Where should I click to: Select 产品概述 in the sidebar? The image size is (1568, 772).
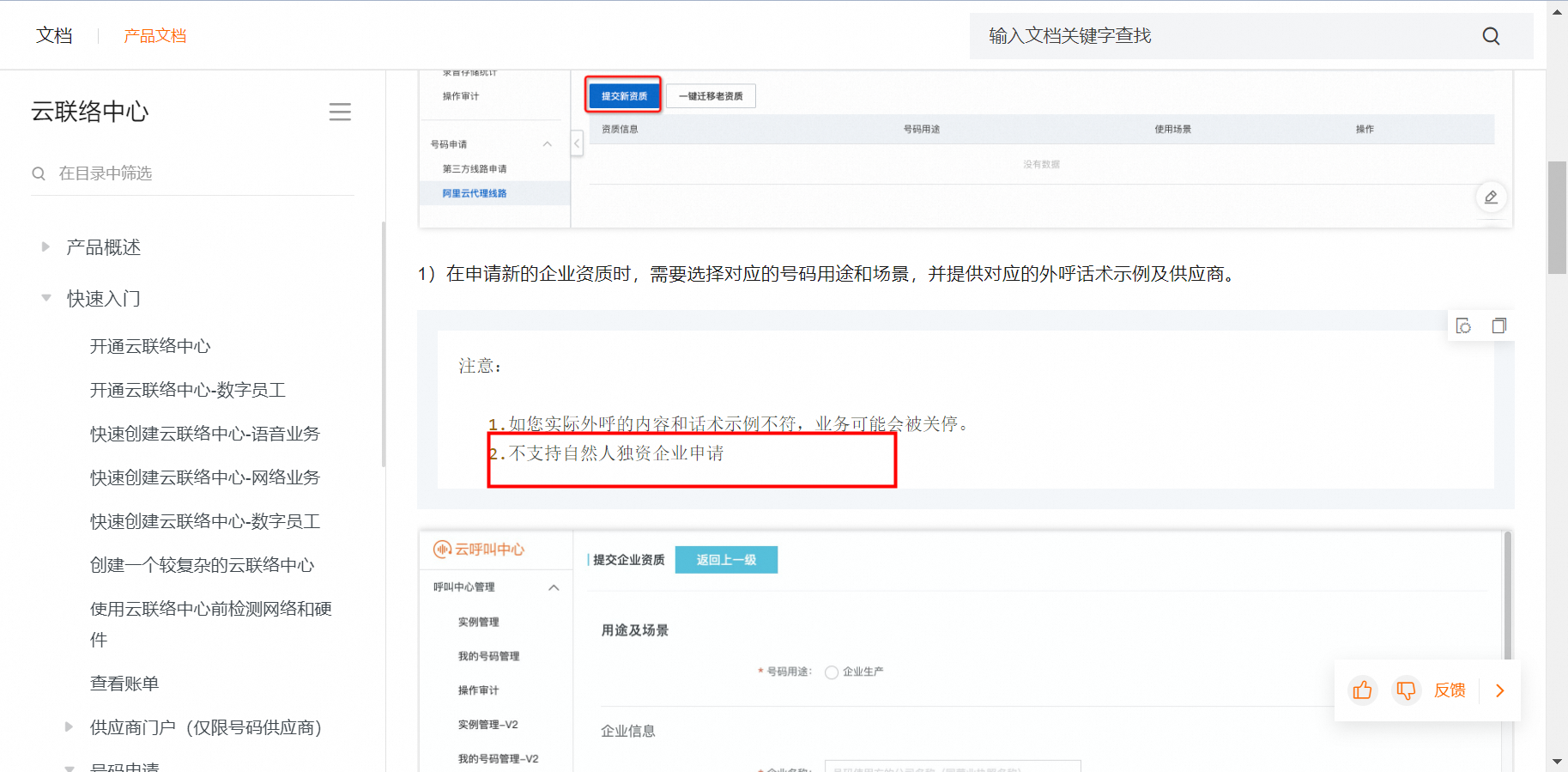coord(104,247)
